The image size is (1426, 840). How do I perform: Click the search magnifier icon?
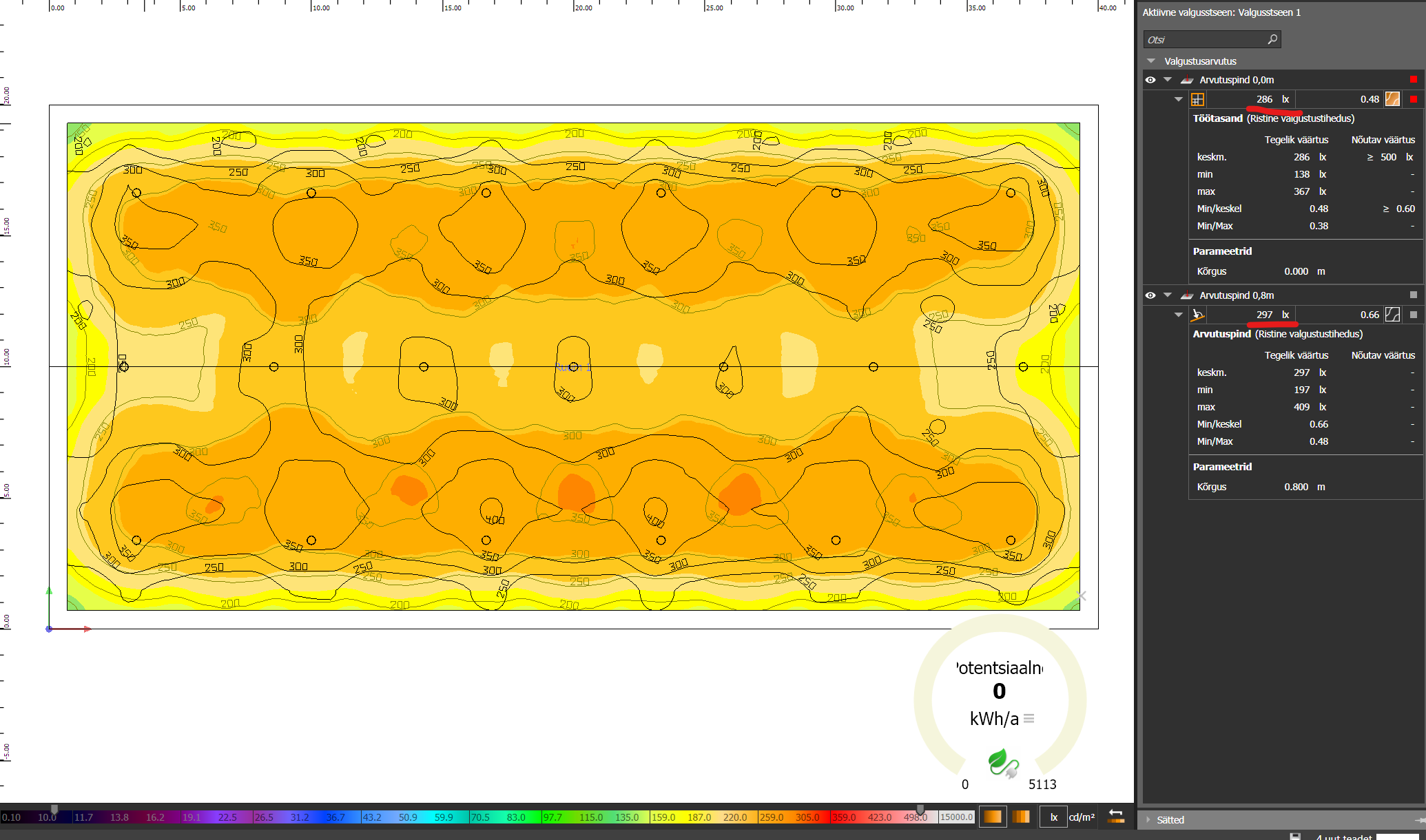(1272, 39)
